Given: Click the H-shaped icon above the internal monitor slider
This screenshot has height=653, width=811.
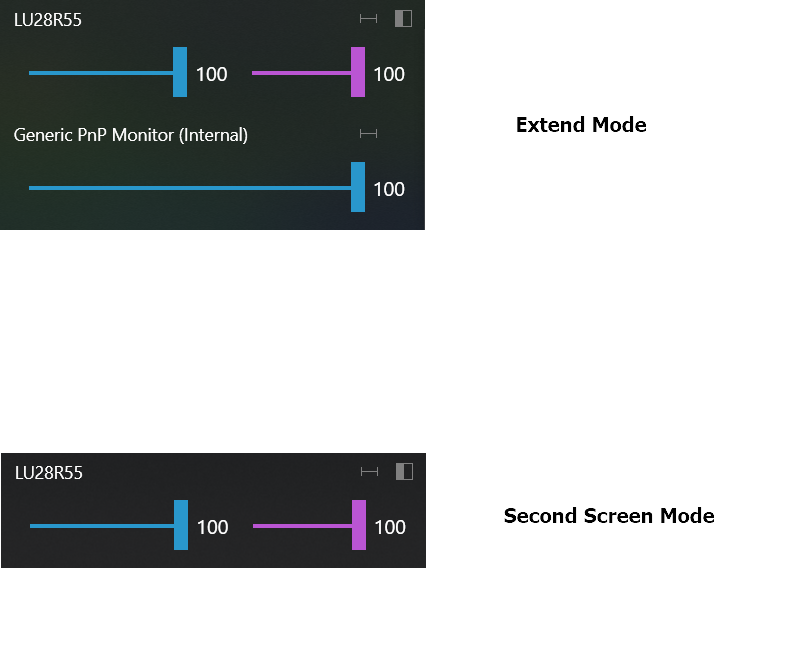Looking at the screenshot, I should [x=367, y=133].
